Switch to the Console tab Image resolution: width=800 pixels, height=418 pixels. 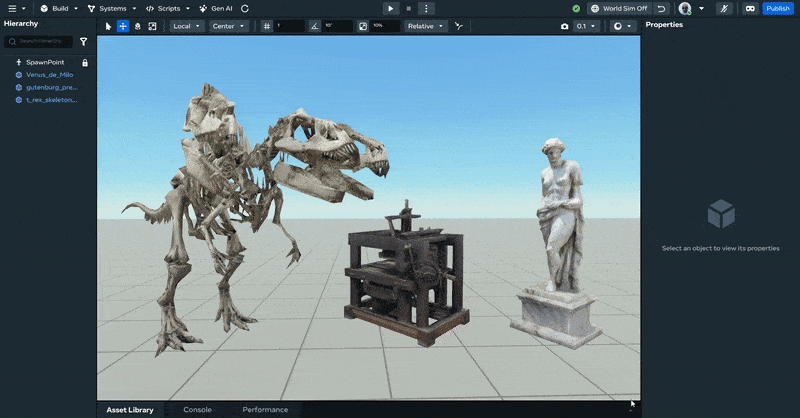pos(197,410)
